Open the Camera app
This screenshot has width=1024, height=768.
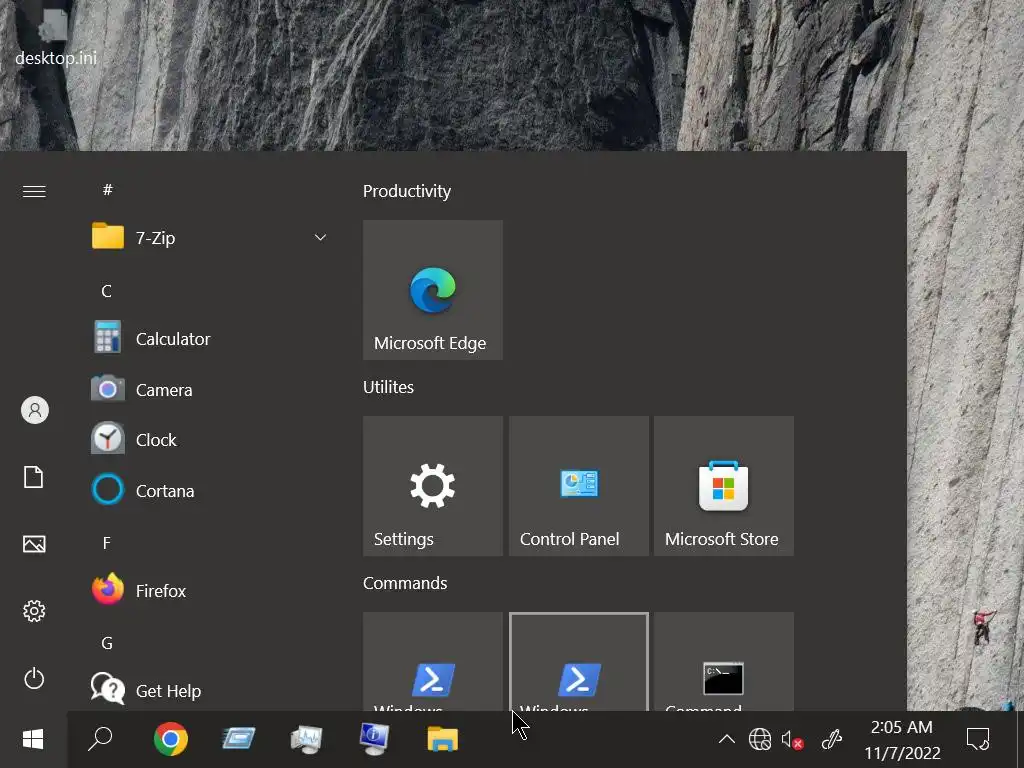coord(209,390)
